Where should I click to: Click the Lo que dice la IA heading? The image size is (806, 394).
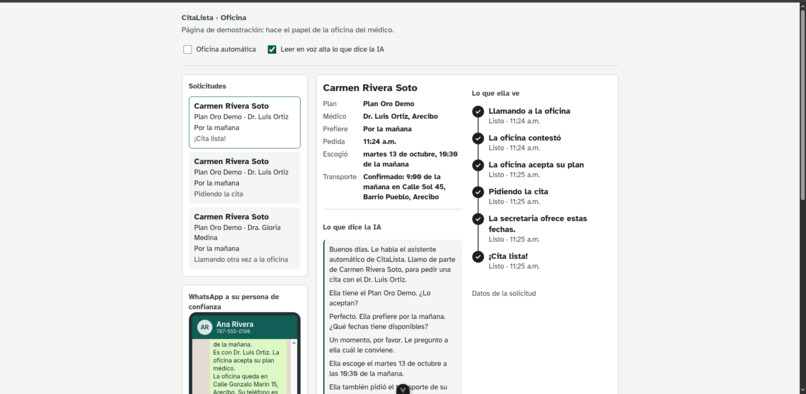point(352,227)
